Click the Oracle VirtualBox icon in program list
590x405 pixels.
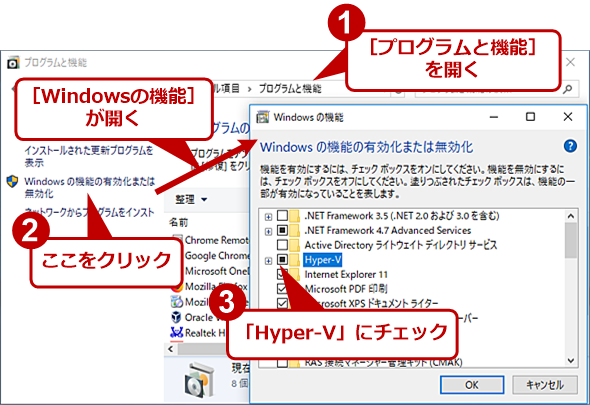(176, 317)
